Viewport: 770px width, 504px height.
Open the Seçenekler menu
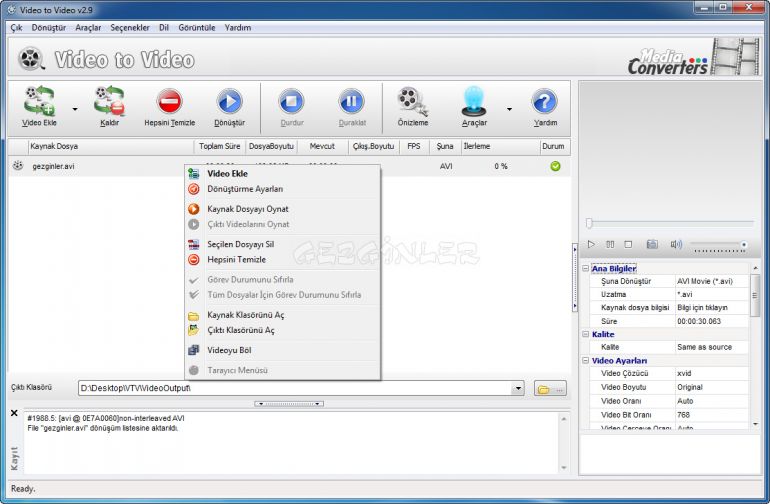(x=130, y=28)
